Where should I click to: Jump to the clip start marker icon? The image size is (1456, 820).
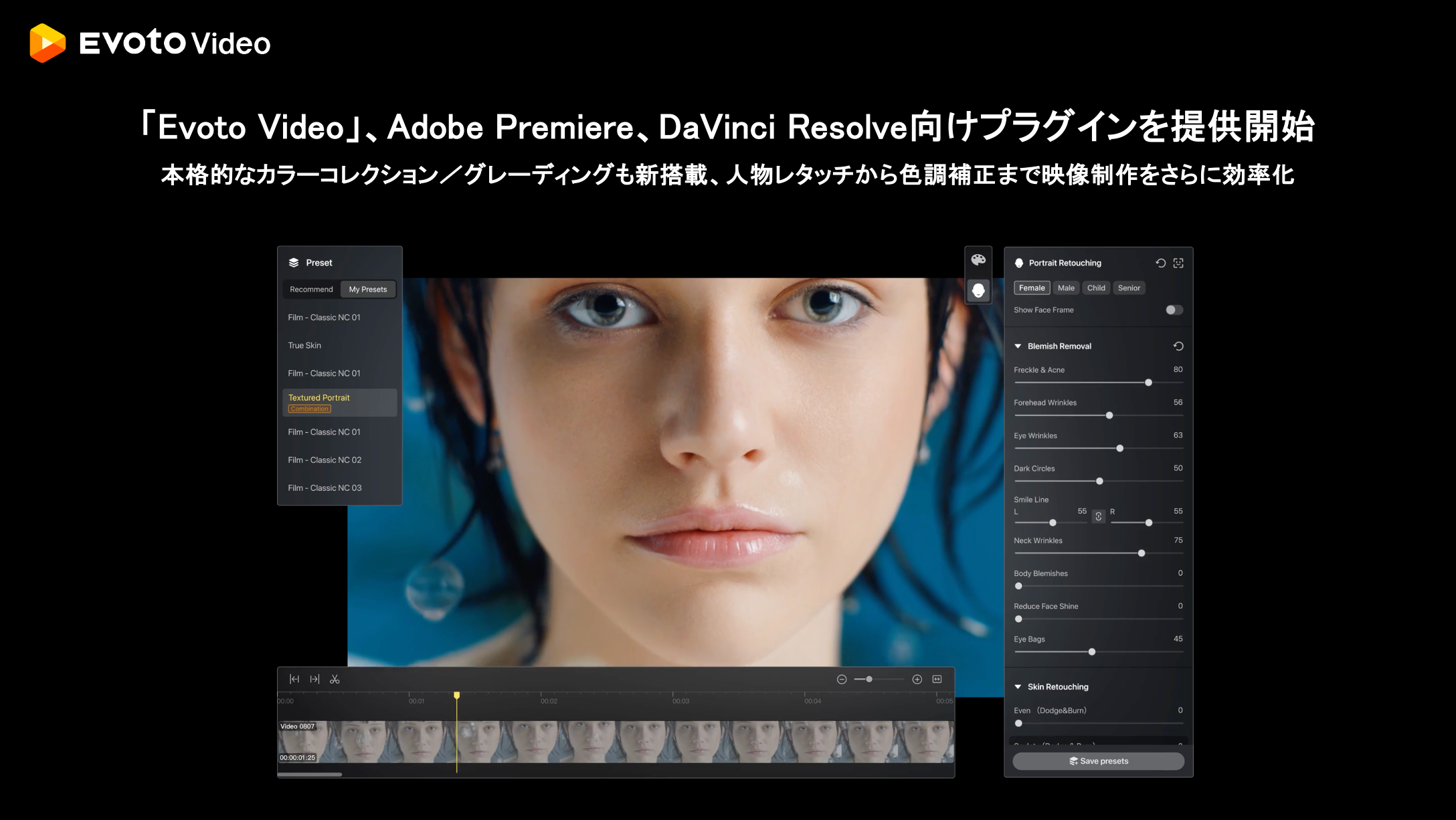point(294,679)
